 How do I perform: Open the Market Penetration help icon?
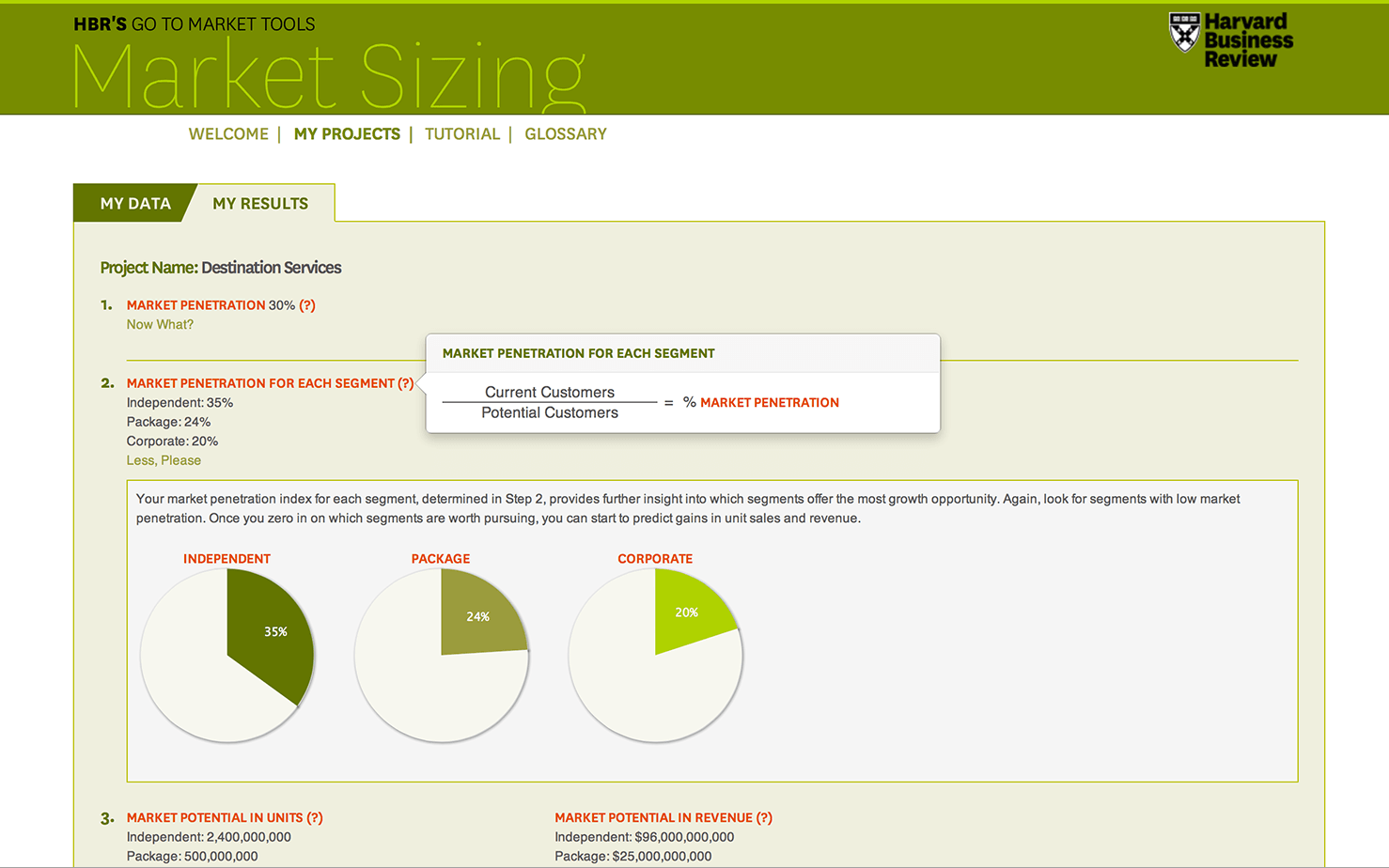coord(307,304)
